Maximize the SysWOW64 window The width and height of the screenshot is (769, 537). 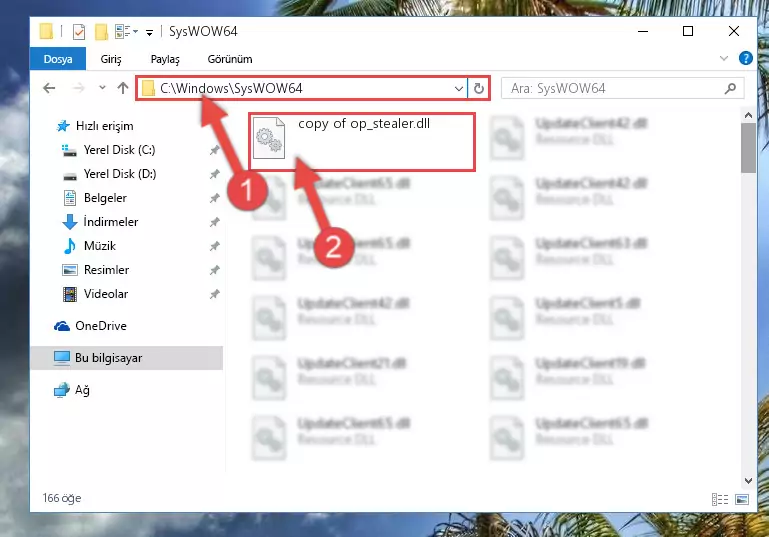click(x=688, y=31)
